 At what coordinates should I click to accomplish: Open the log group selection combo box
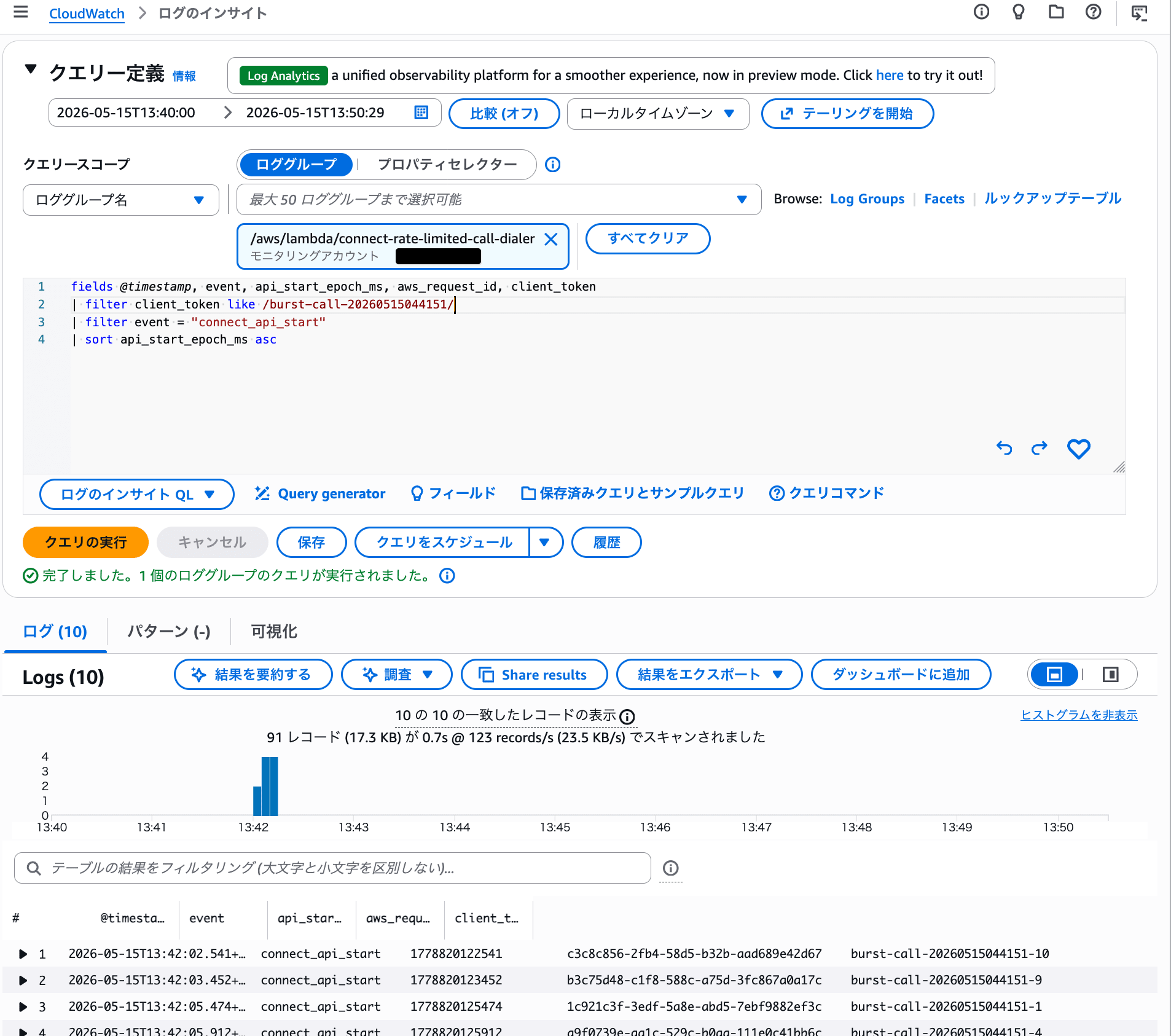498,200
